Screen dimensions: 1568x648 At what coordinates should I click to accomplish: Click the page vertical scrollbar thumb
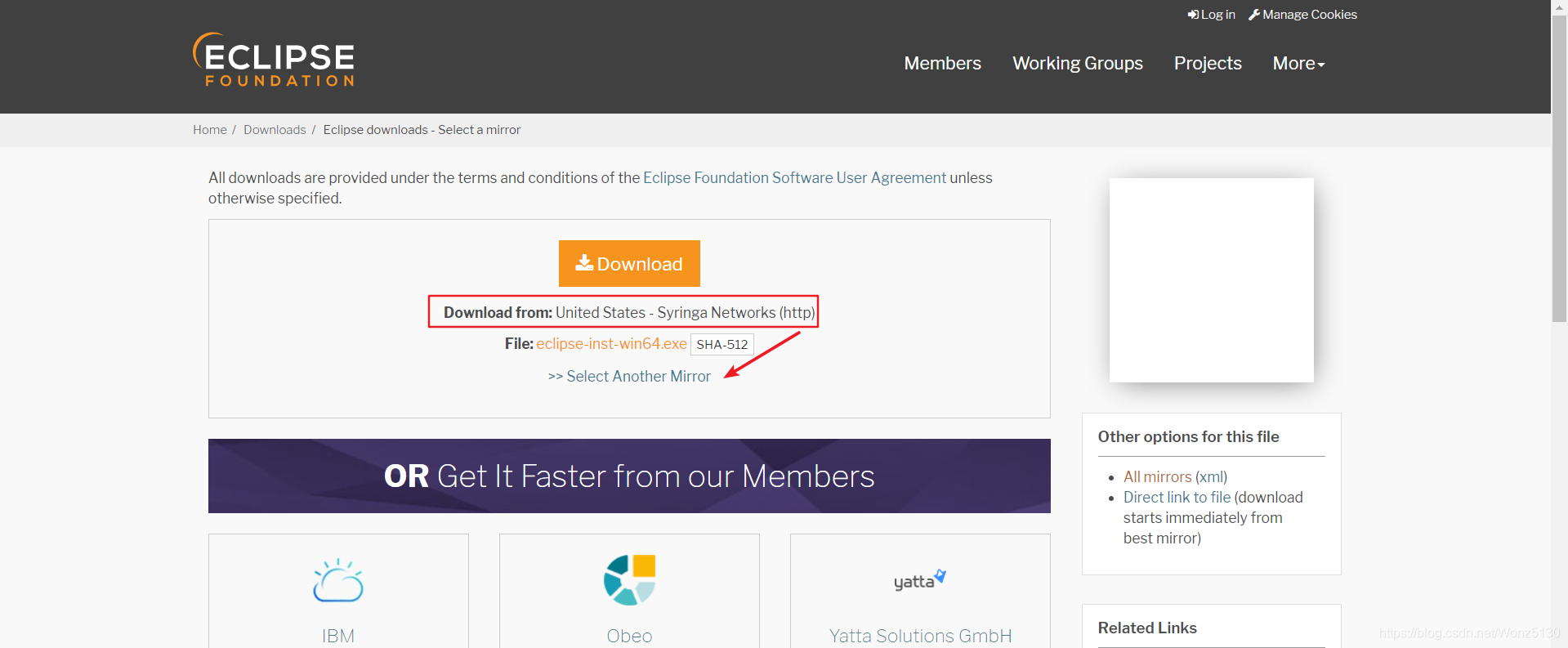pos(1559,169)
